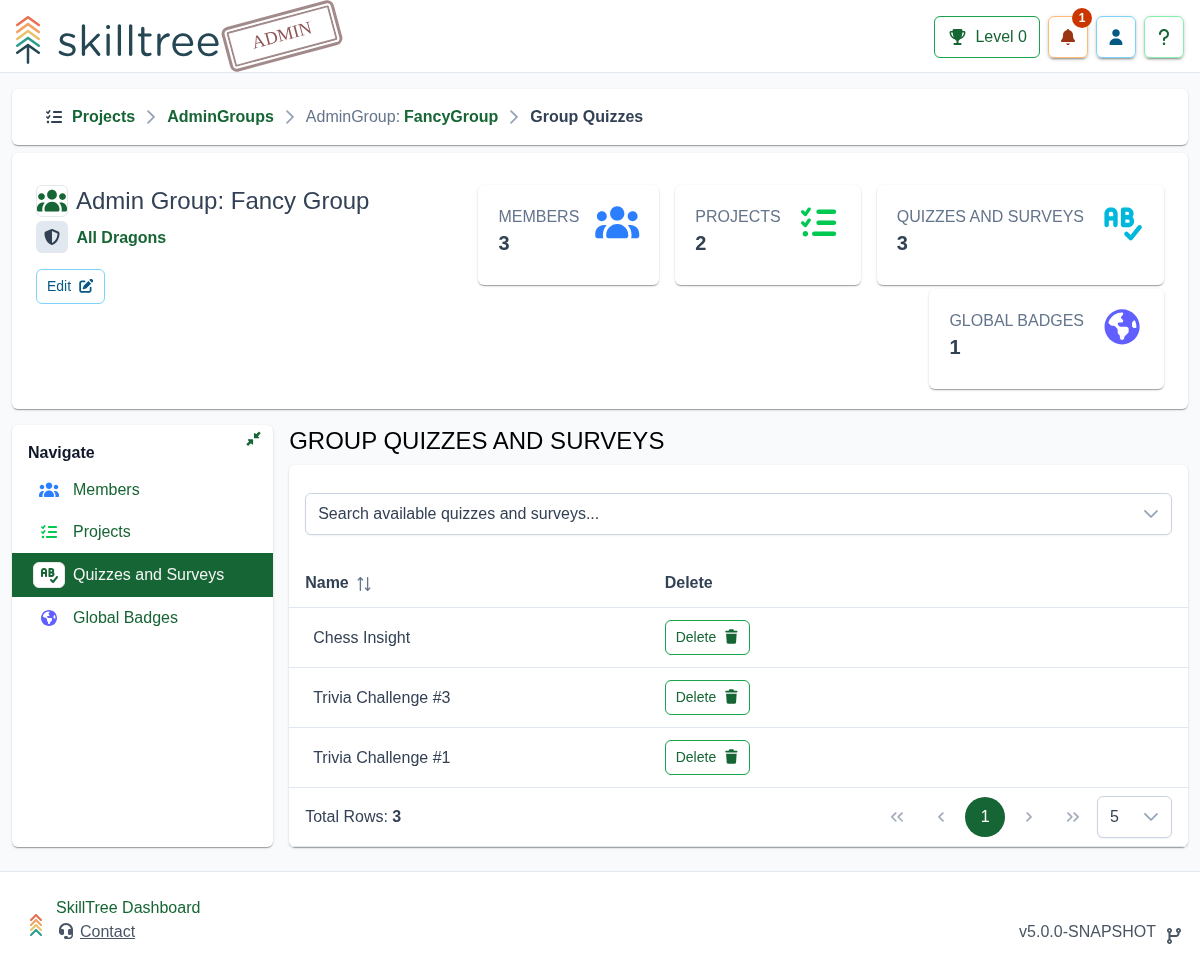The height and width of the screenshot is (968, 1200).
Task: Collapse the Navigate side panel
Action: pos(253,439)
